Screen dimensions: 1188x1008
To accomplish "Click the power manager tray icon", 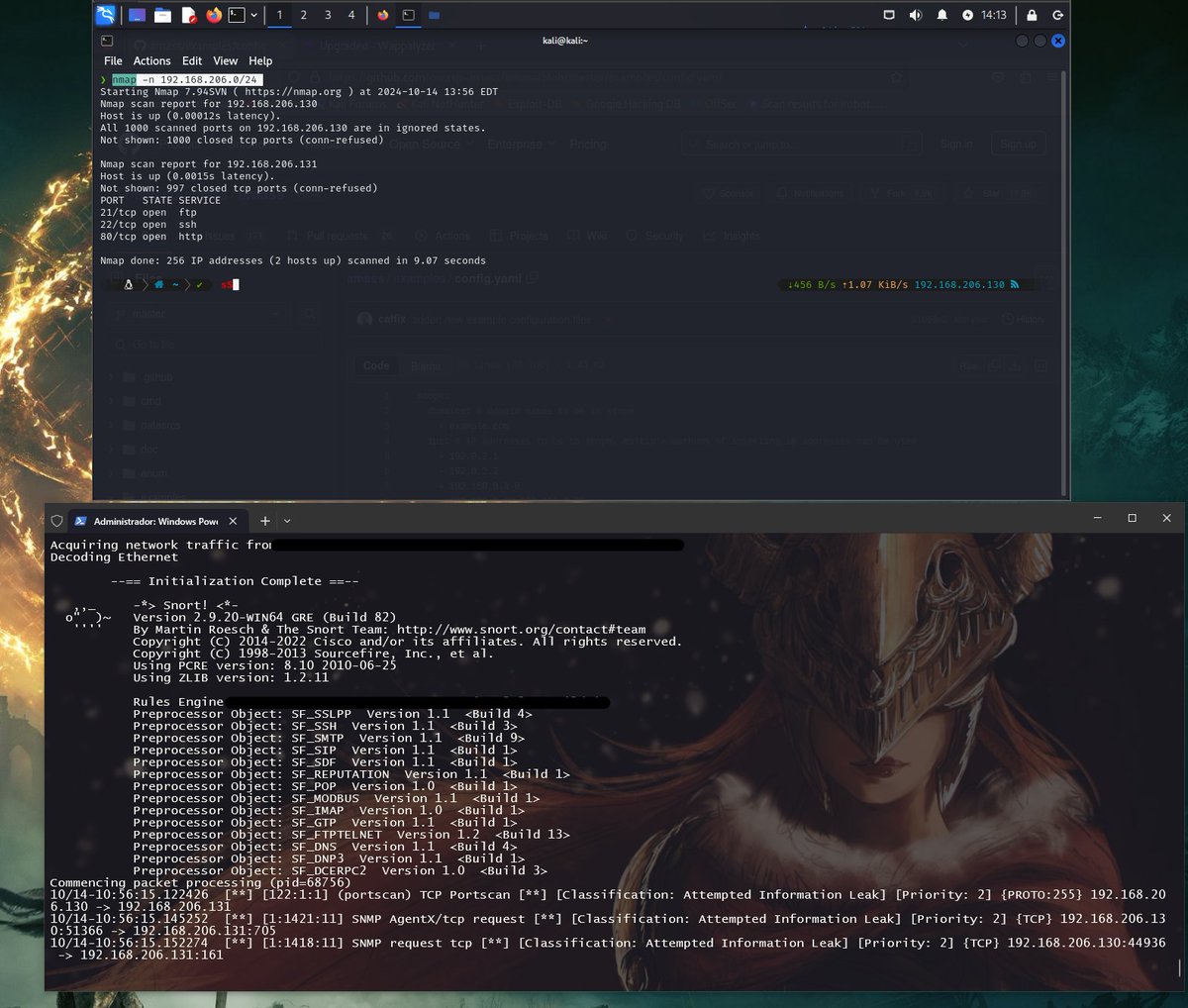I will pyautogui.click(x=967, y=15).
